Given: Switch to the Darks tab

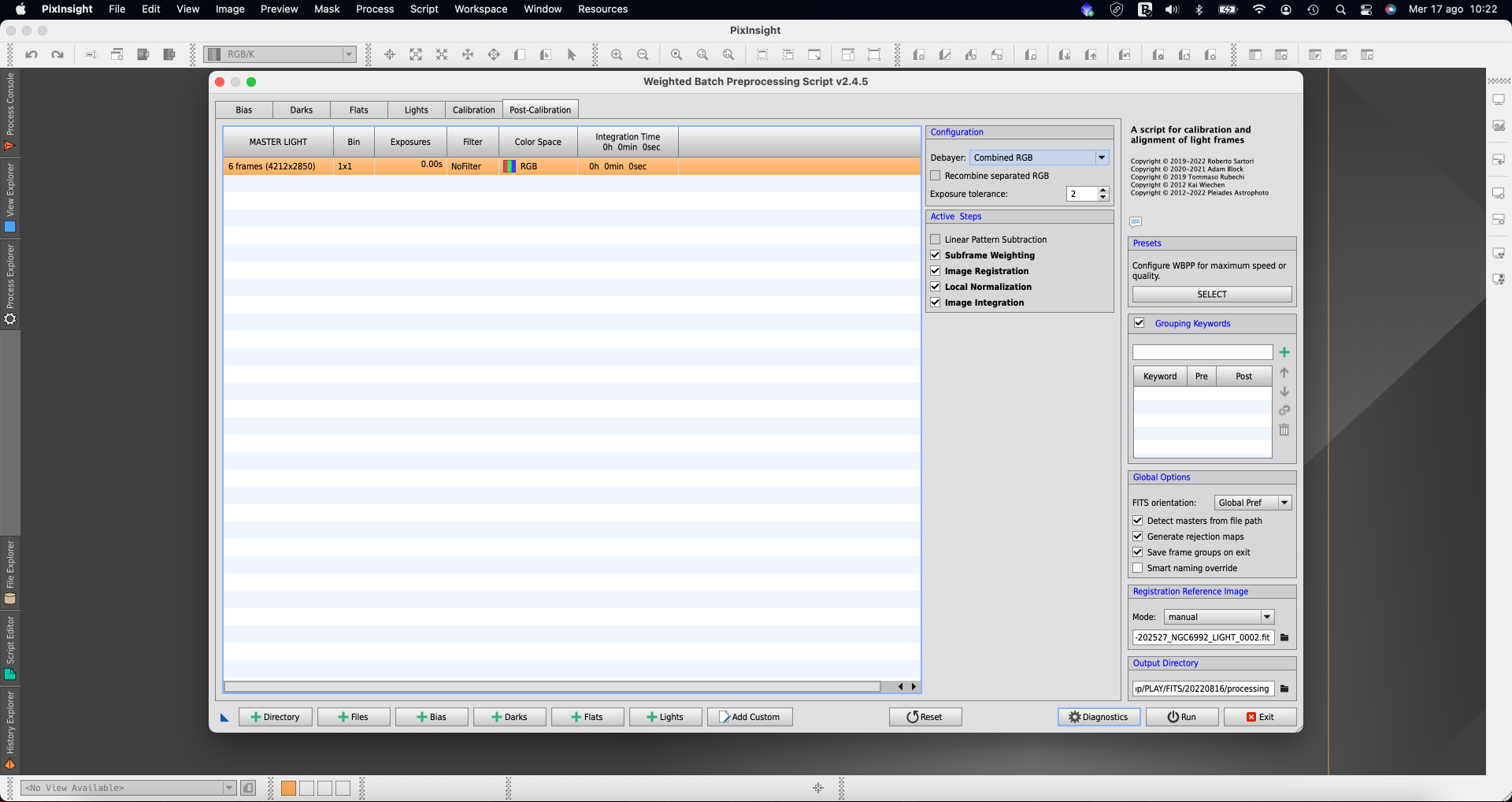Looking at the screenshot, I should pos(302,110).
